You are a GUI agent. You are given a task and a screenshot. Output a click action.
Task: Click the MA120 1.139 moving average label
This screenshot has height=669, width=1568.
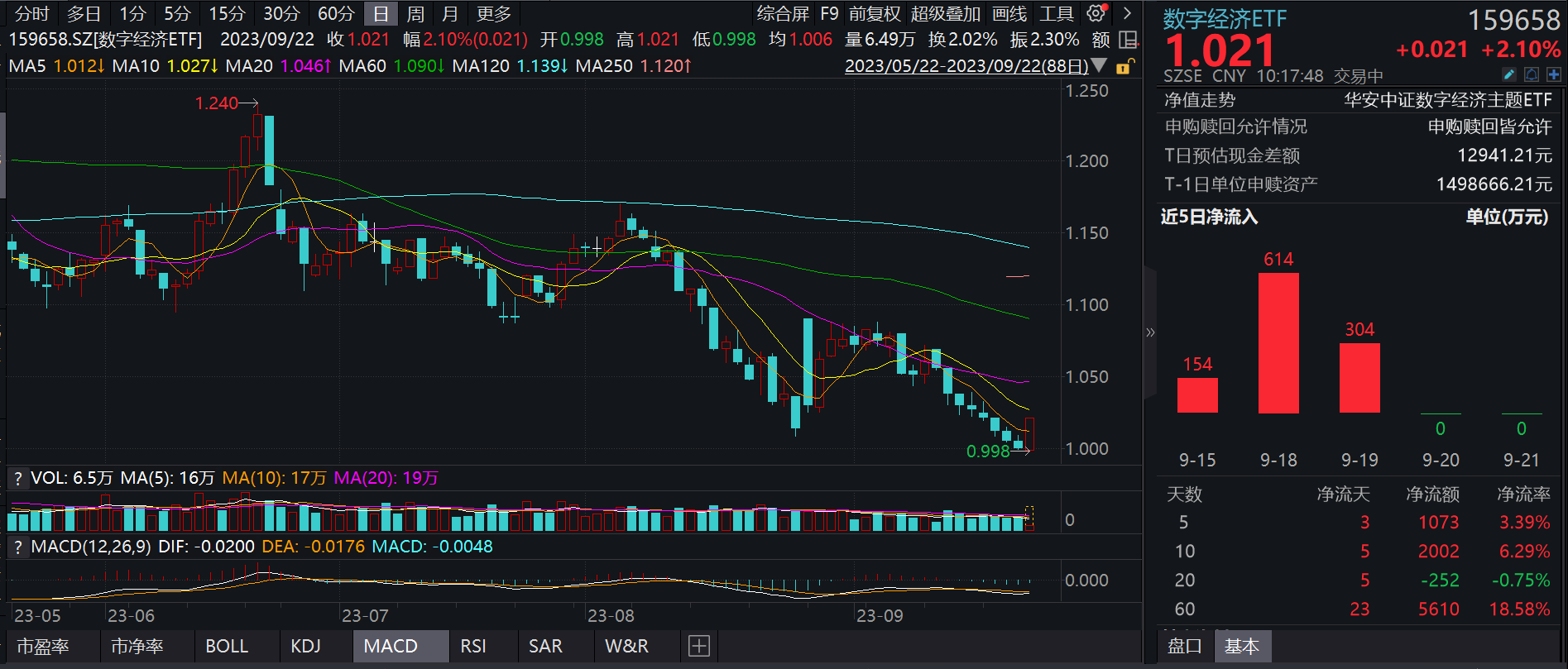click(510, 65)
